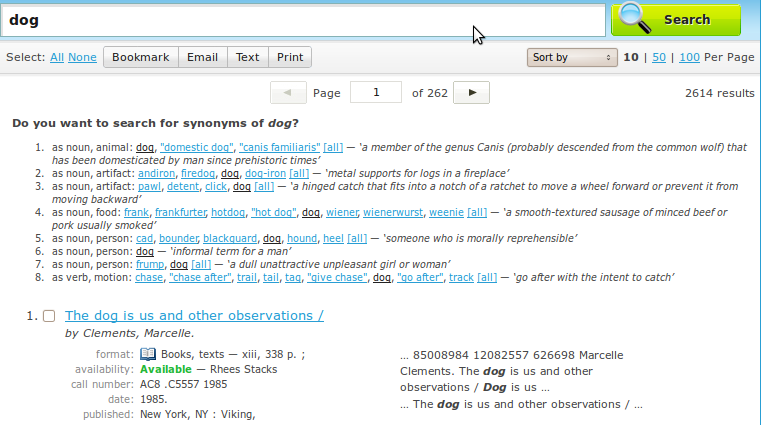The image size is (761, 425).
Task: Search synonym "domestic dog"
Action: click(x=197, y=147)
